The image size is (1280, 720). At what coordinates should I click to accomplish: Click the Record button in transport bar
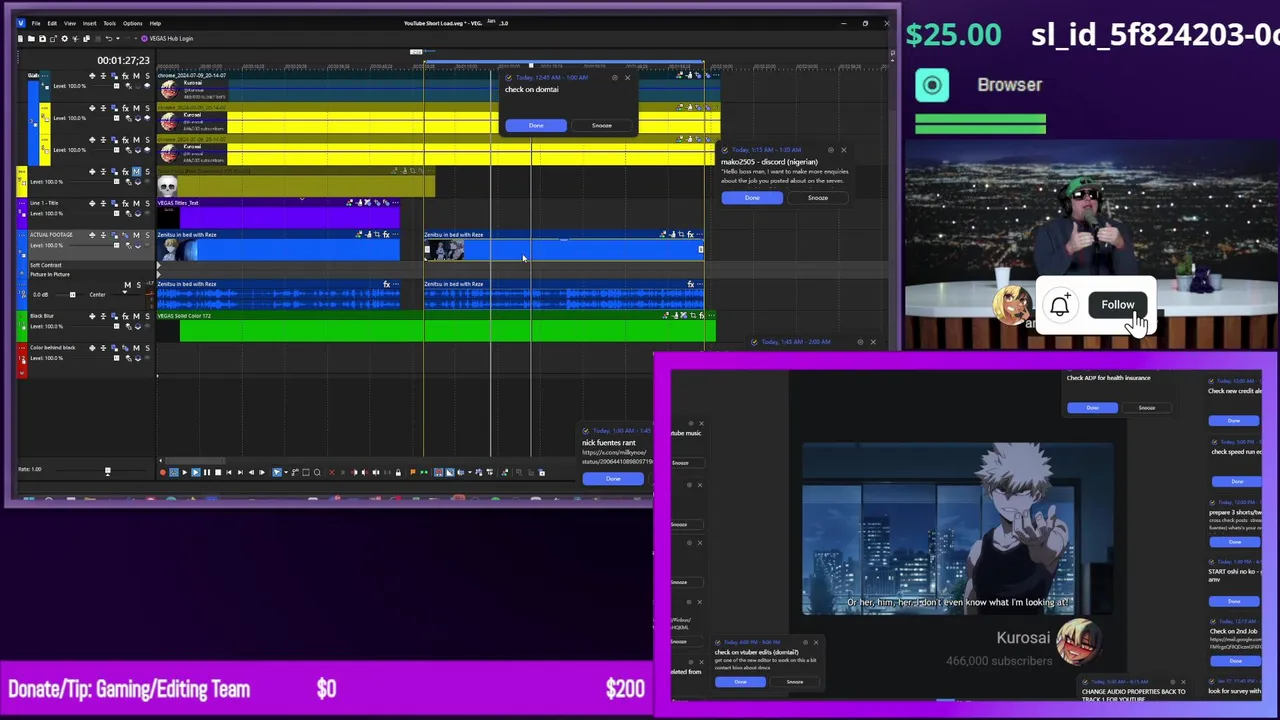coord(163,472)
